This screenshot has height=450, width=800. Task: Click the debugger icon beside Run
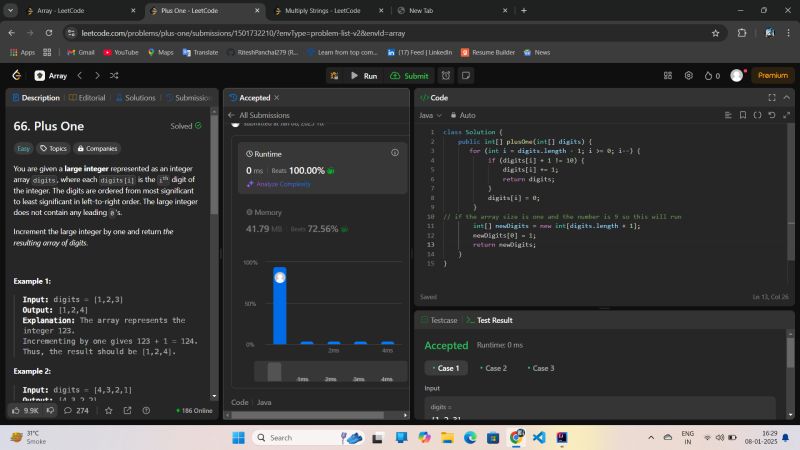point(335,76)
